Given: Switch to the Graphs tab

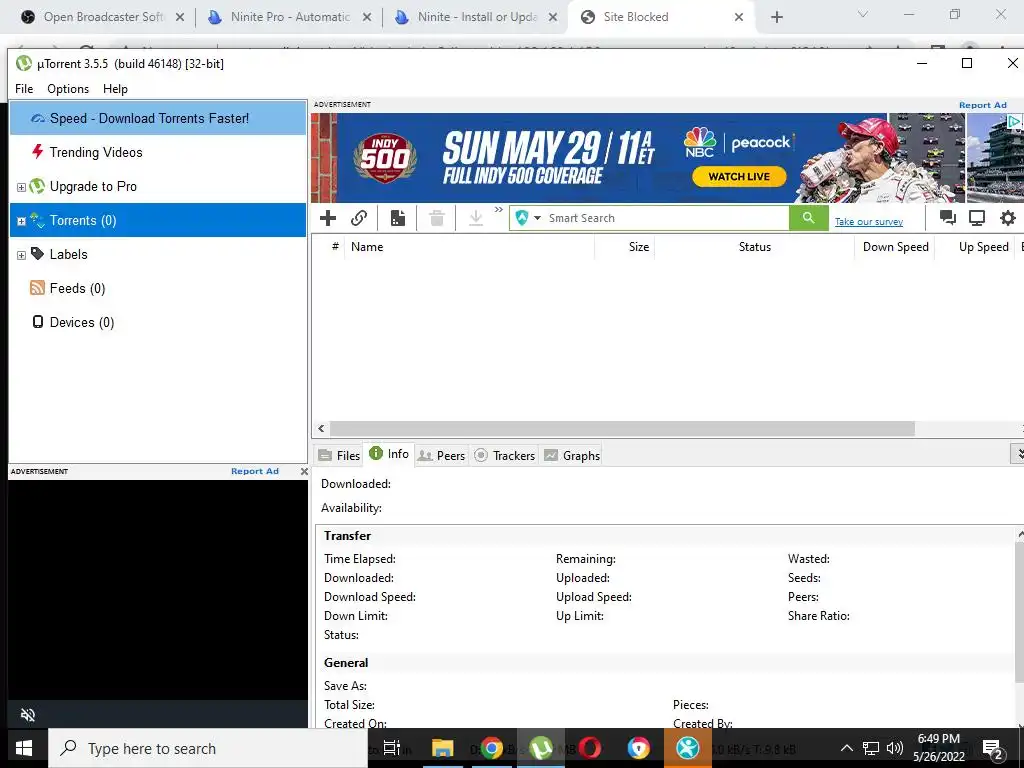Looking at the screenshot, I should (x=572, y=455).
